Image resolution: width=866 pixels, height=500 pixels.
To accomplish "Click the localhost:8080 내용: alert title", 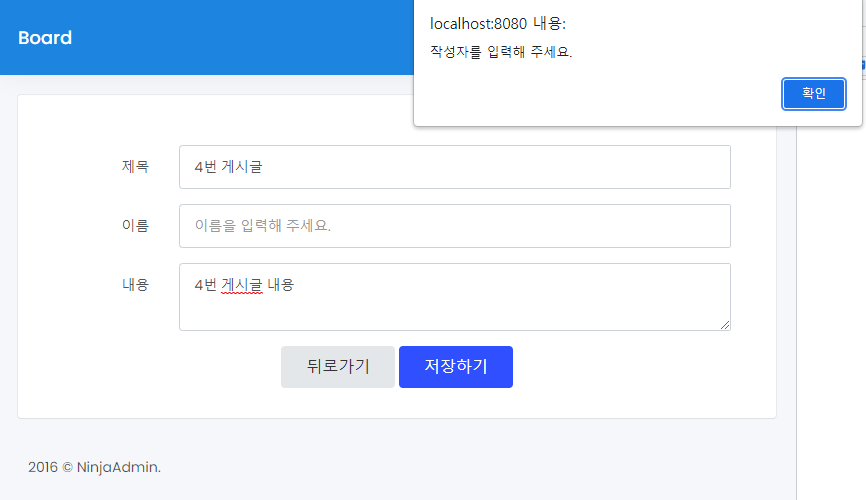I will pos(498,24).
